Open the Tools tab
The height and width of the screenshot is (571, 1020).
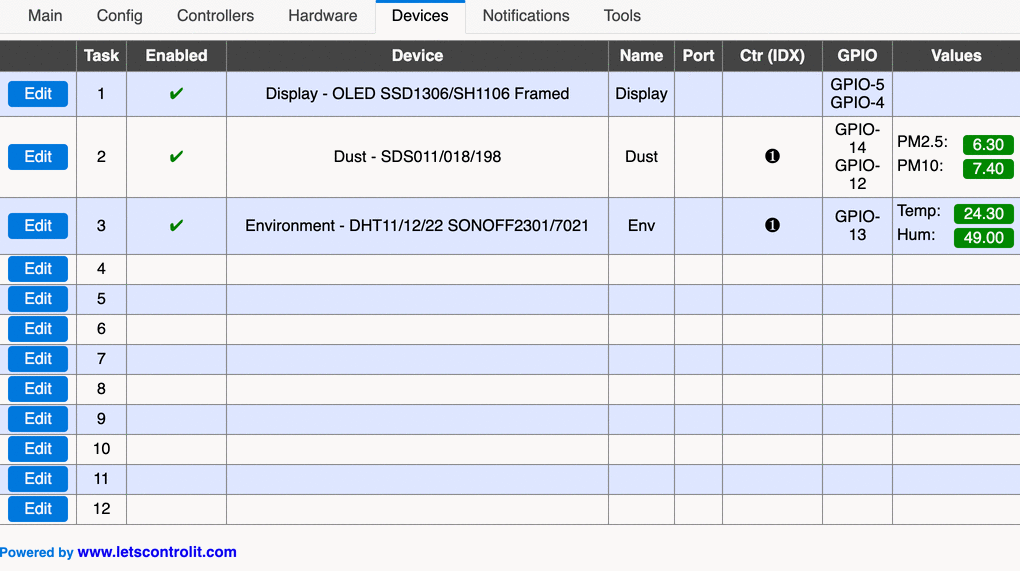pyautogui.click(x=622, y=16)
